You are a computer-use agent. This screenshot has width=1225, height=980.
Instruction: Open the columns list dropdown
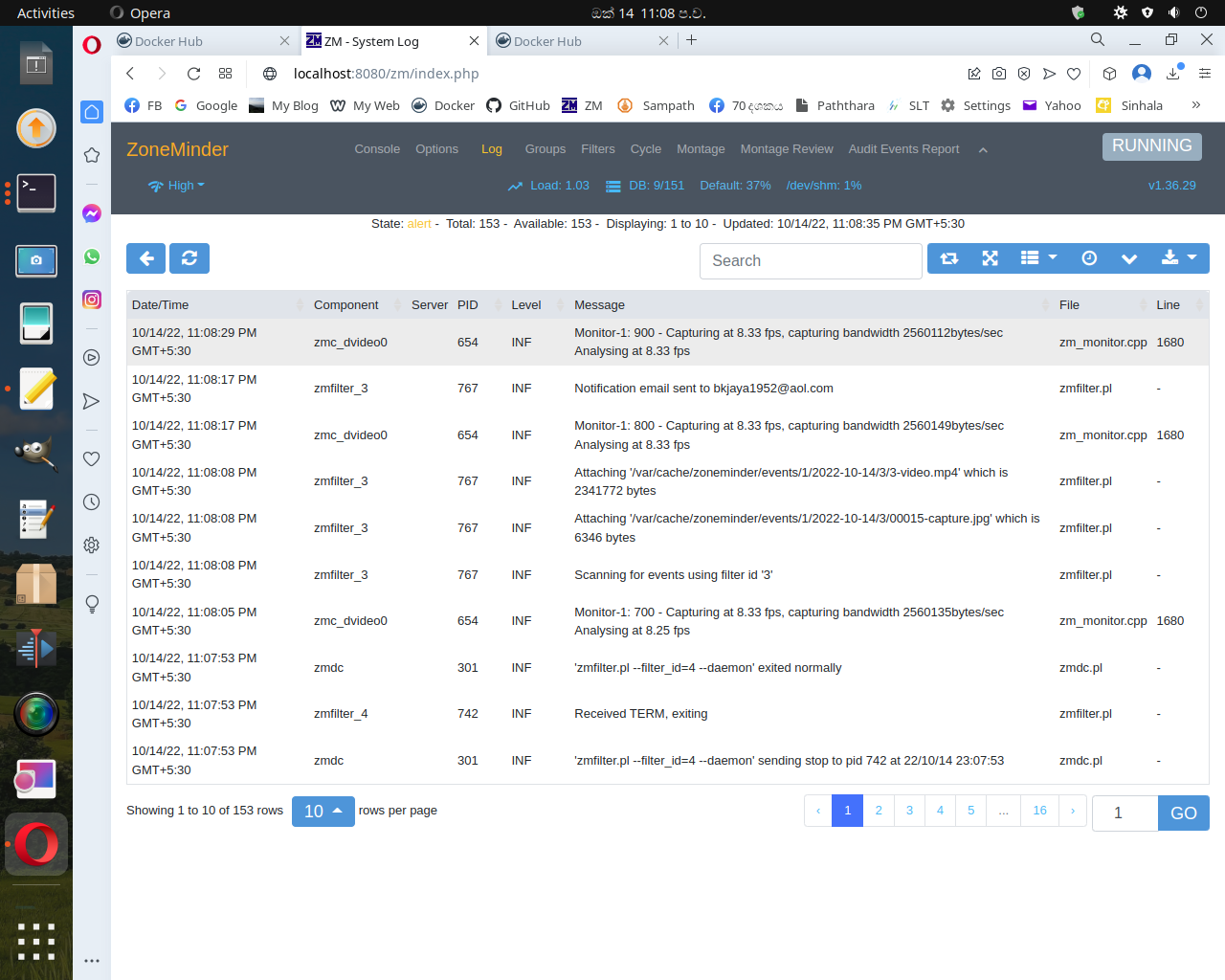pos(1039,258)
